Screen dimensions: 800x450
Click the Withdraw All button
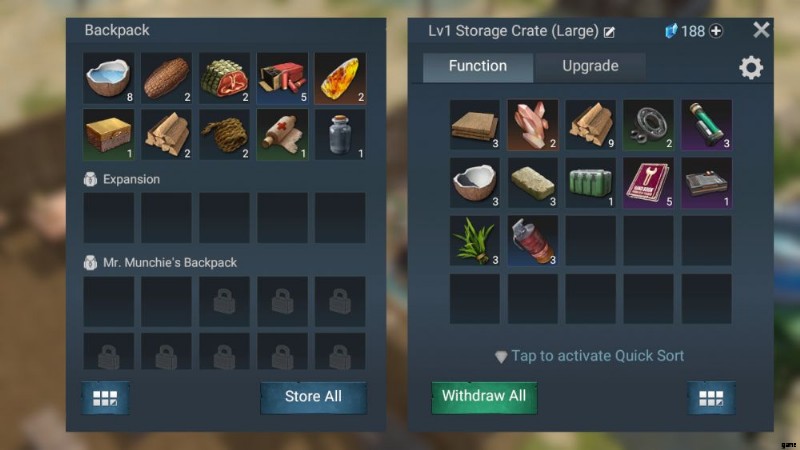coord(484,396)
